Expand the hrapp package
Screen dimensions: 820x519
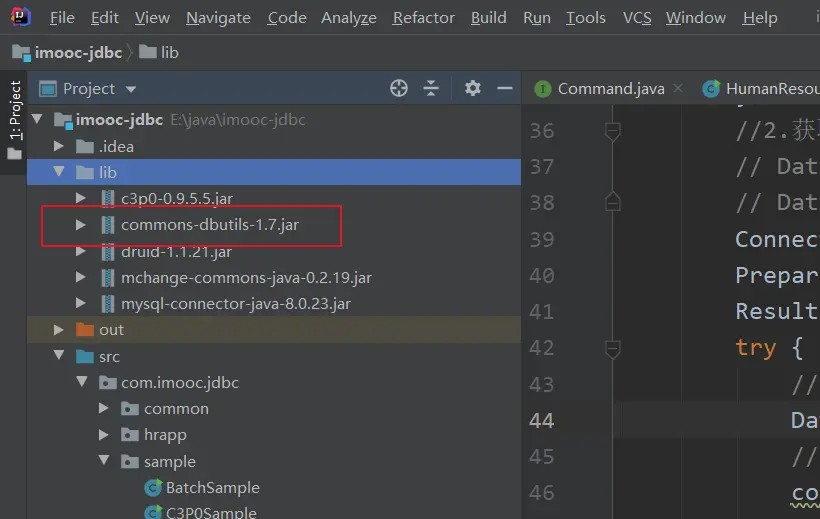point(104,435)
